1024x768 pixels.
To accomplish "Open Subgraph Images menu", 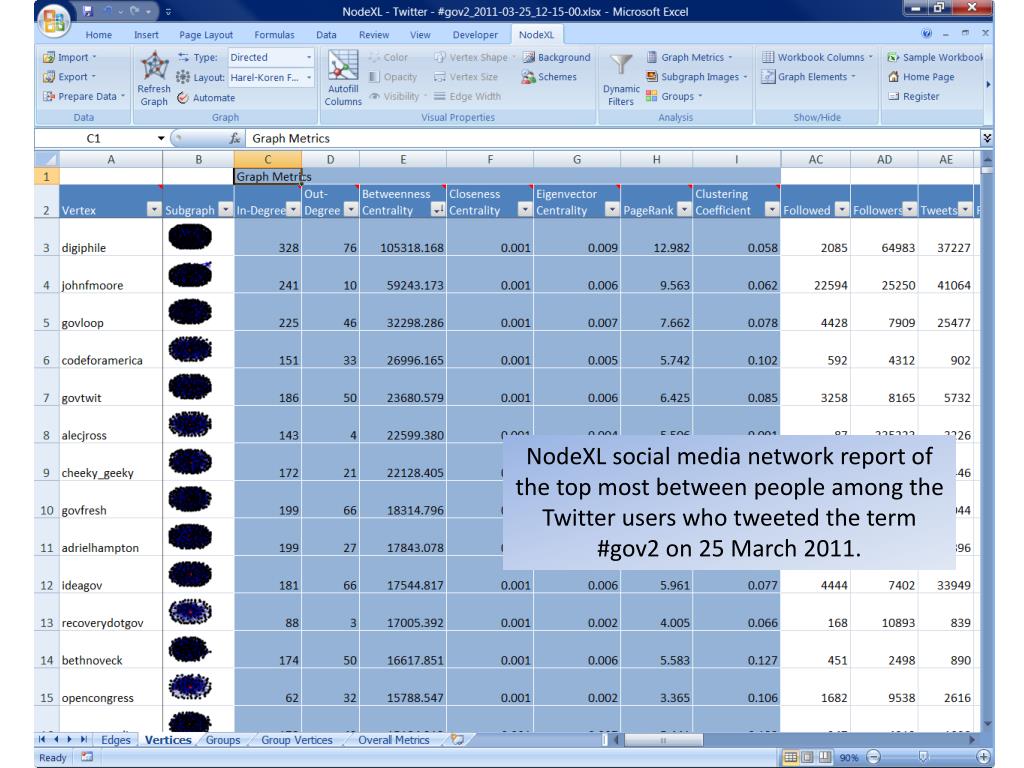I will tap(697, 77).
